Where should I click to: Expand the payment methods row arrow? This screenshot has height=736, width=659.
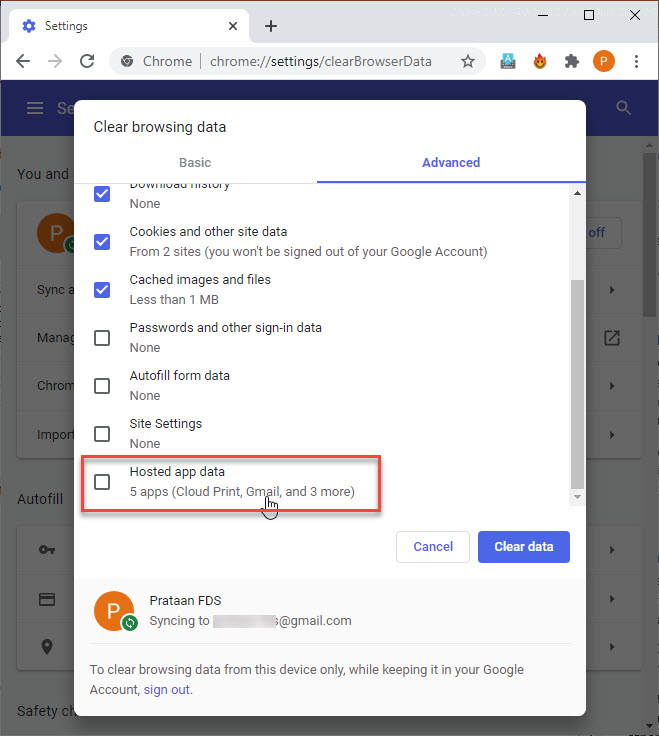(x=612, y=599)
